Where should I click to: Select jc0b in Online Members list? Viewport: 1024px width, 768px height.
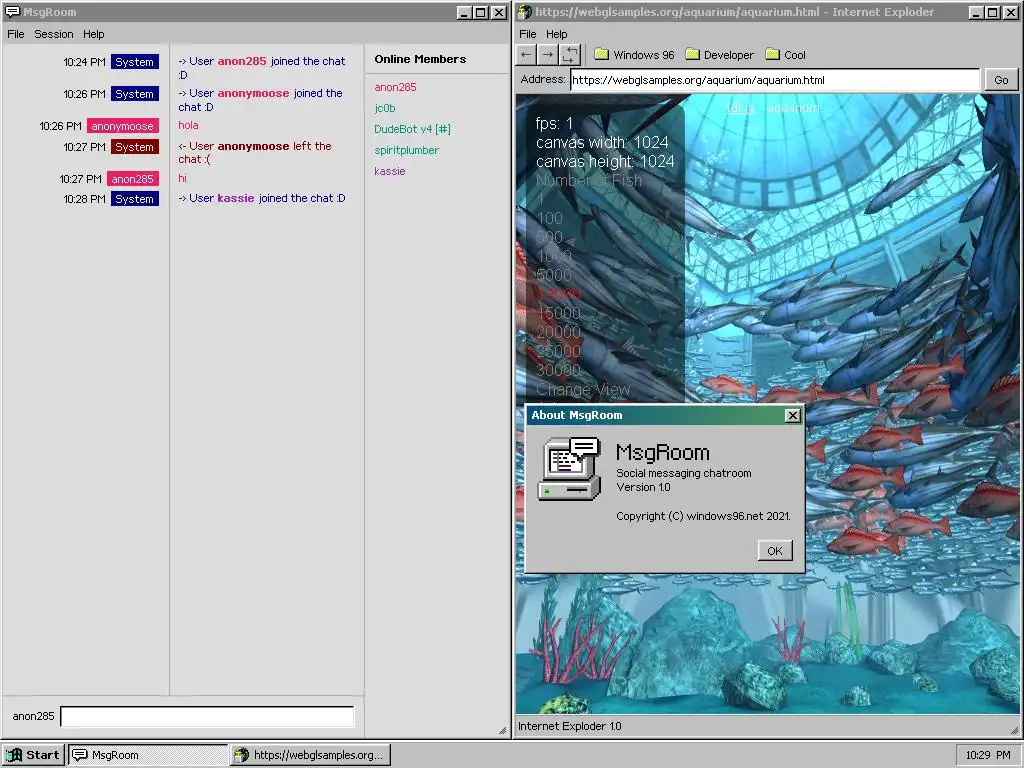coord(385,108)
